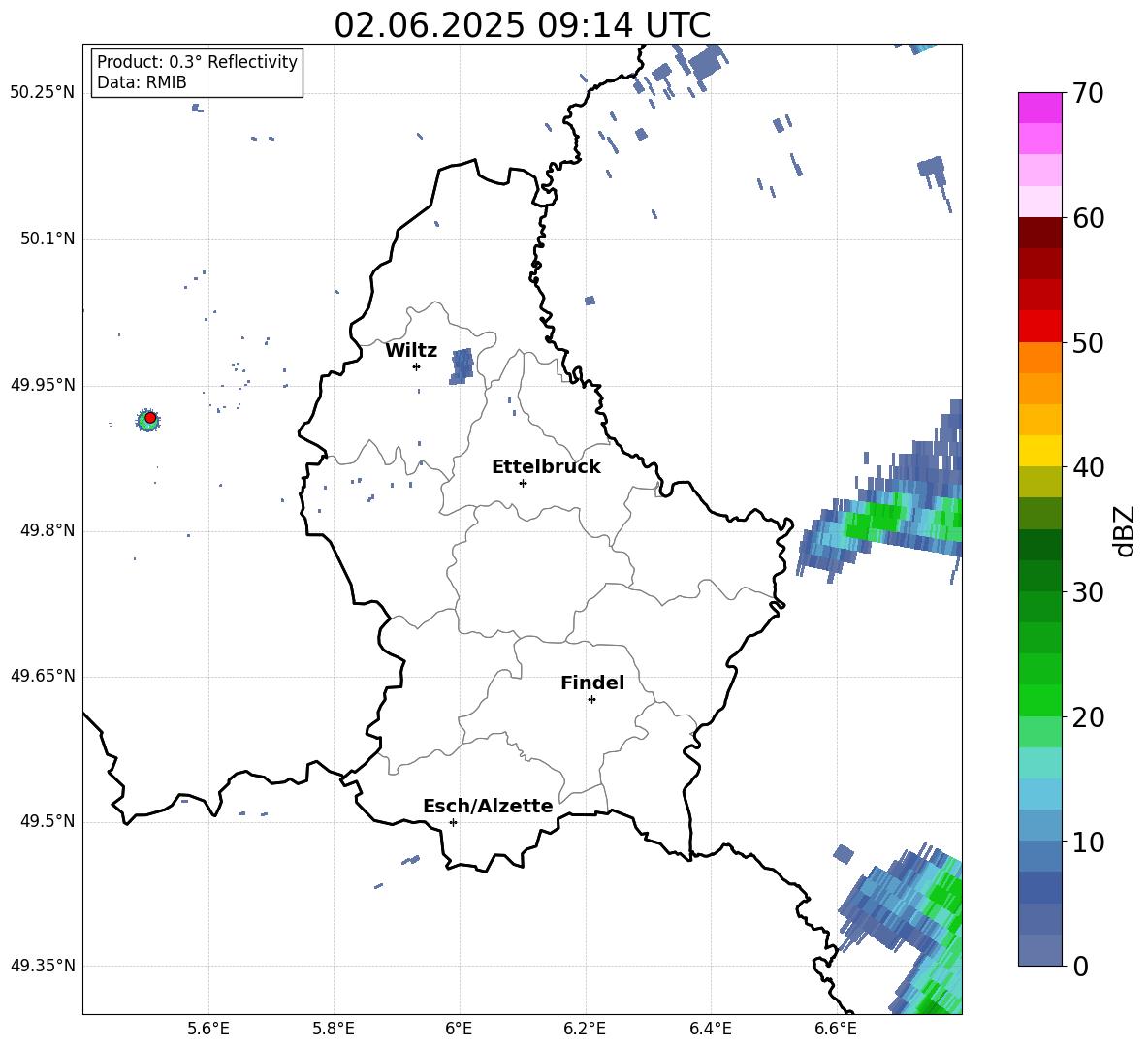Click the 50 label on the colorbar

click(x=1088, y=342)
